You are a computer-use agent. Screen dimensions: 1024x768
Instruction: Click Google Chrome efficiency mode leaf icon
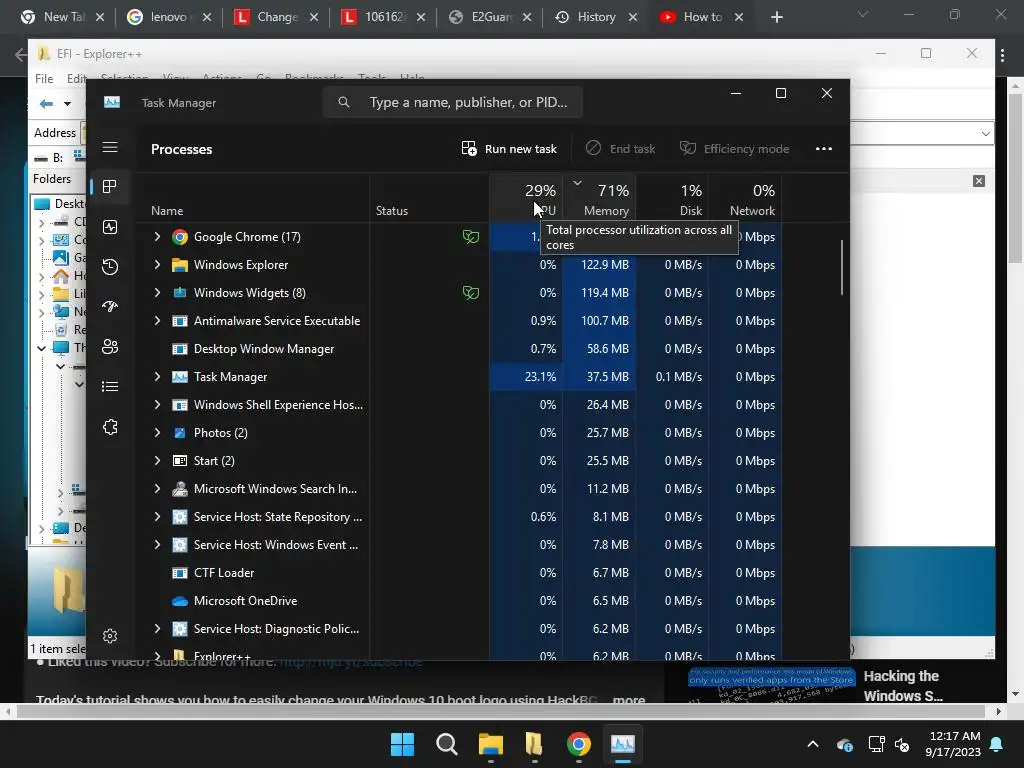[471, 236]
